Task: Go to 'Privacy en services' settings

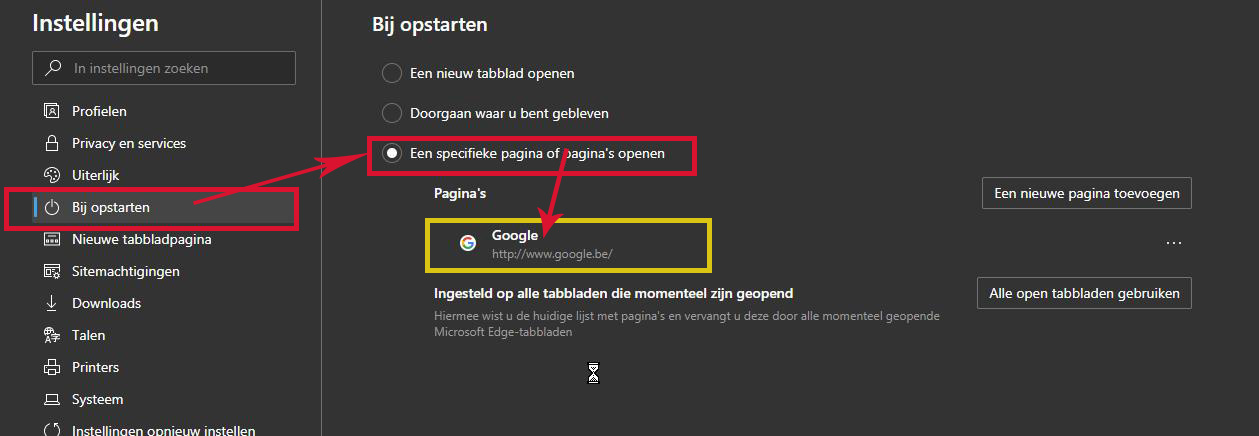Action: point(128,143)
